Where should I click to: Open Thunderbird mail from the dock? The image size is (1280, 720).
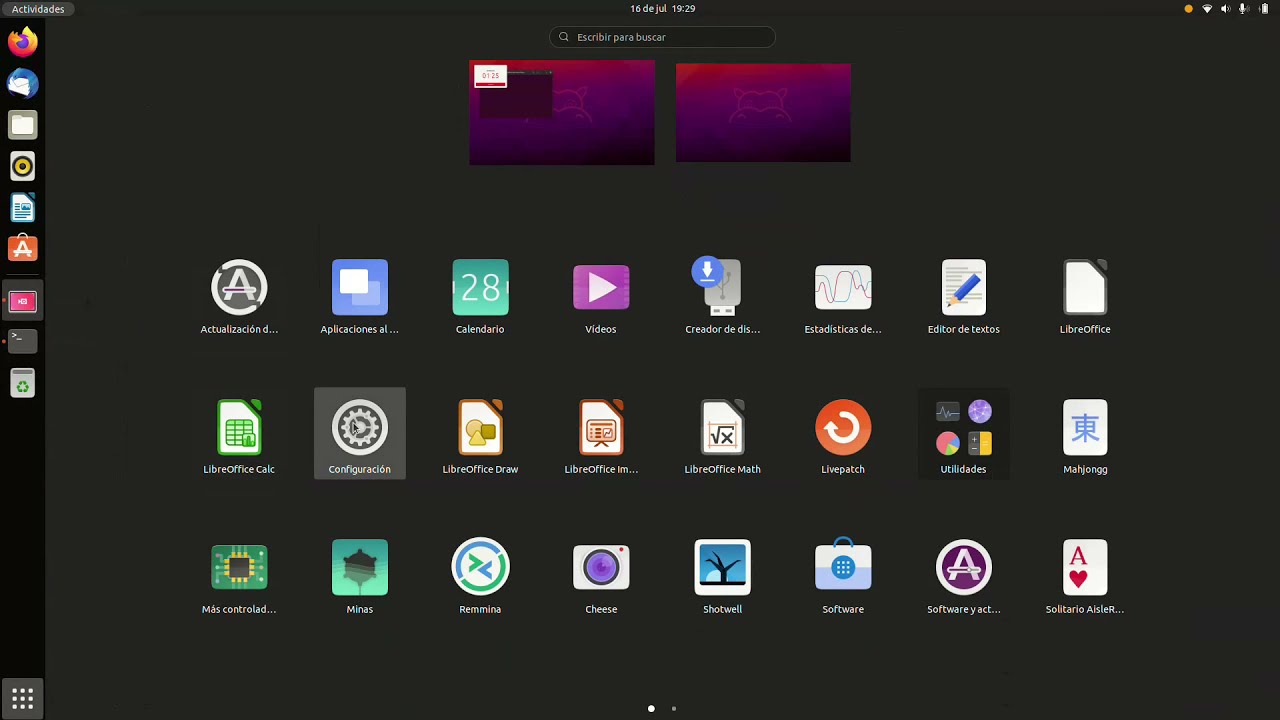click(x=22, y=84)
